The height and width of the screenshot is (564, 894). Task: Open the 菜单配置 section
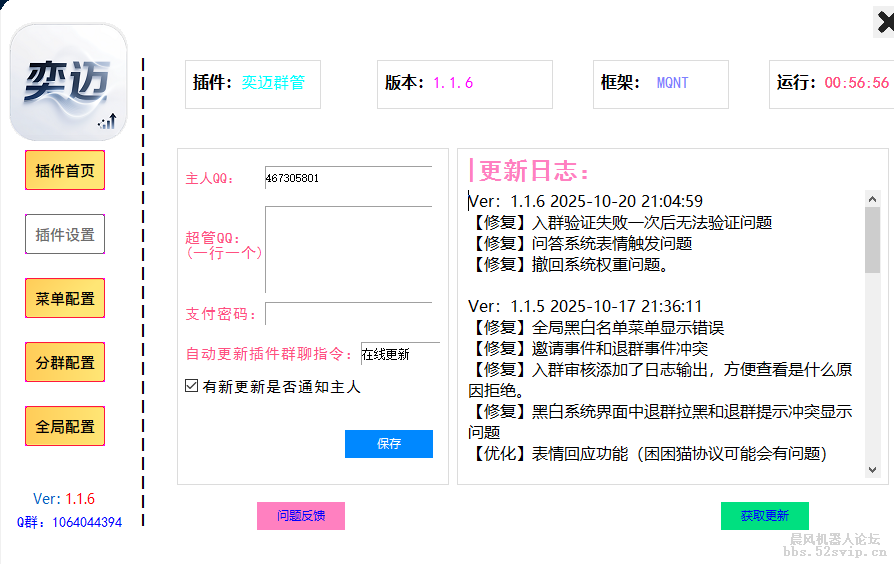(65, 298)
